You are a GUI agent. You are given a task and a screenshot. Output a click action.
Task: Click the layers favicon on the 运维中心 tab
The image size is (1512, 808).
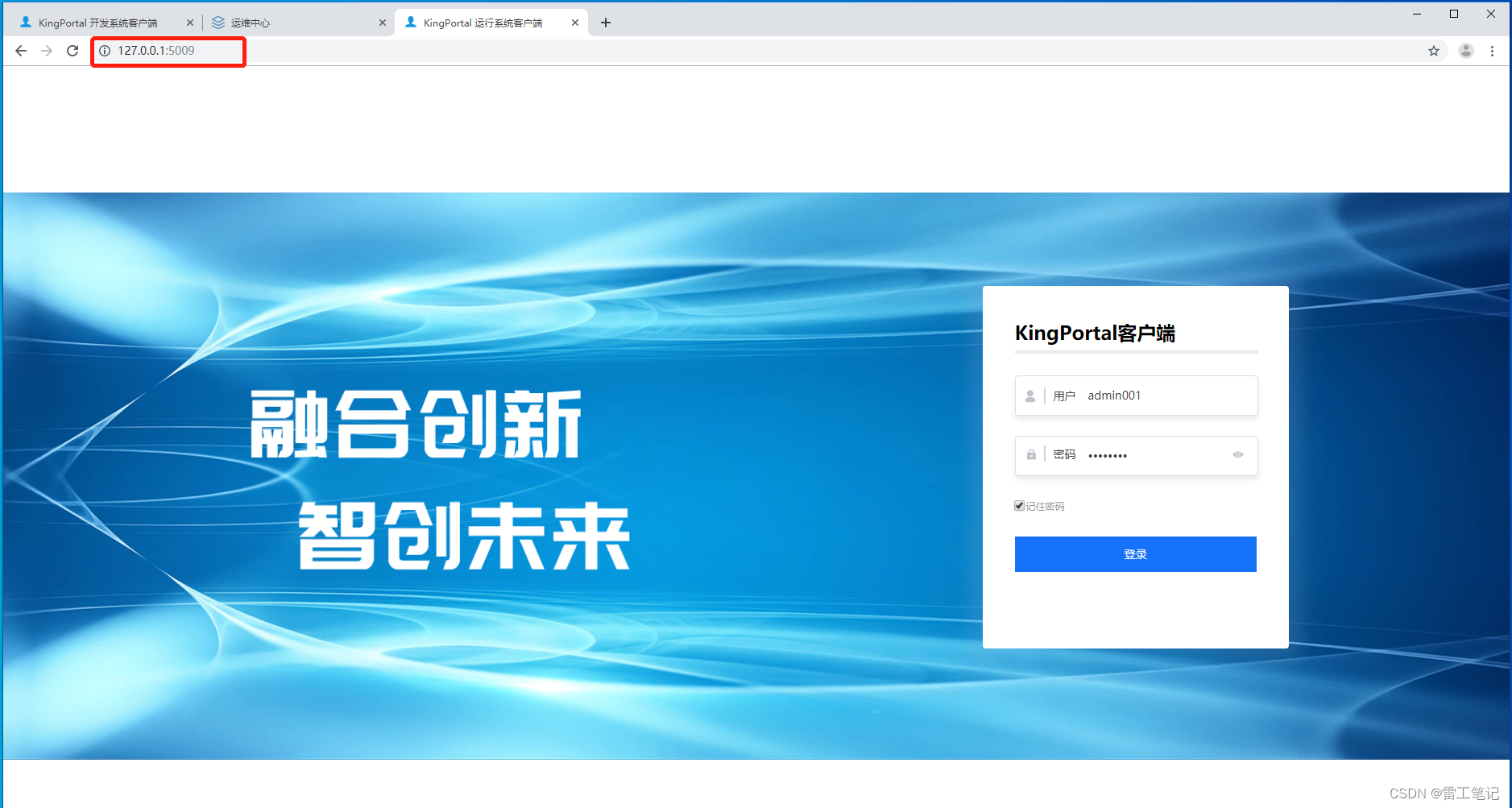tap(219, 22)
